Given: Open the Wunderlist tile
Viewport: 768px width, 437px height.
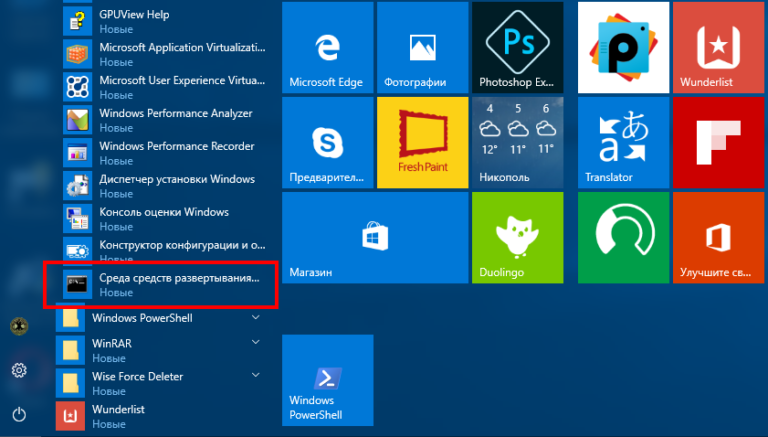Looking at the screenshot, I should (719, 47).
